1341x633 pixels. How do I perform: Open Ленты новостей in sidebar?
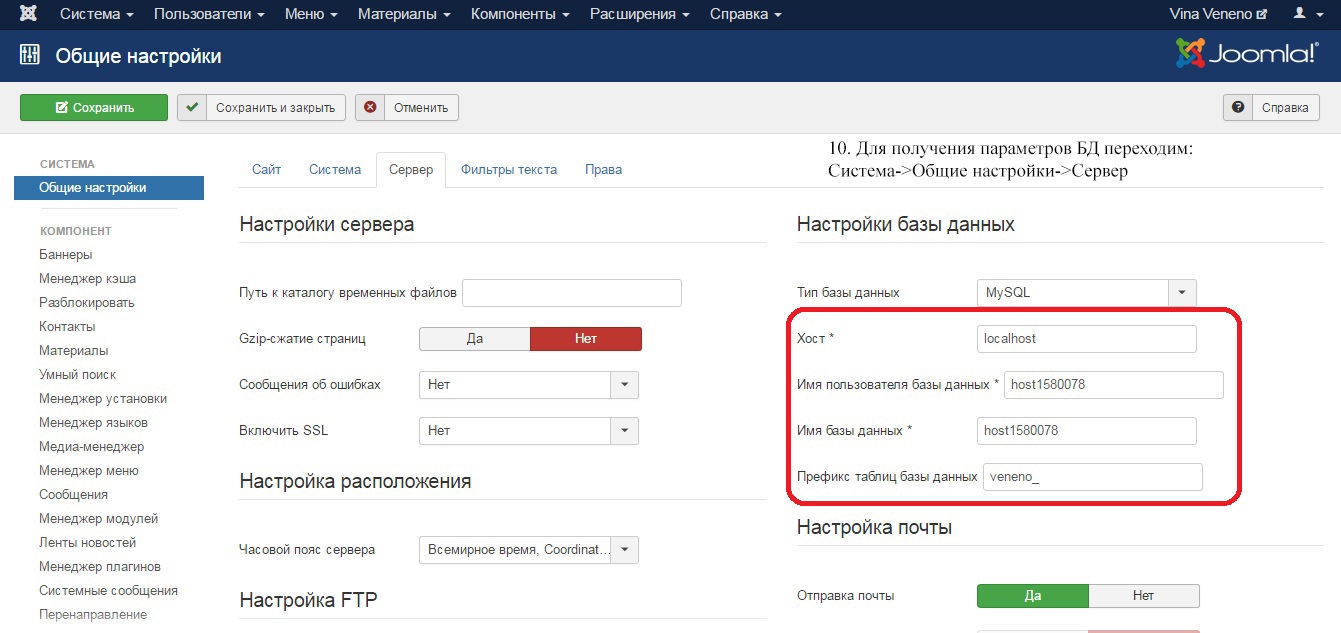pos(88,543)
